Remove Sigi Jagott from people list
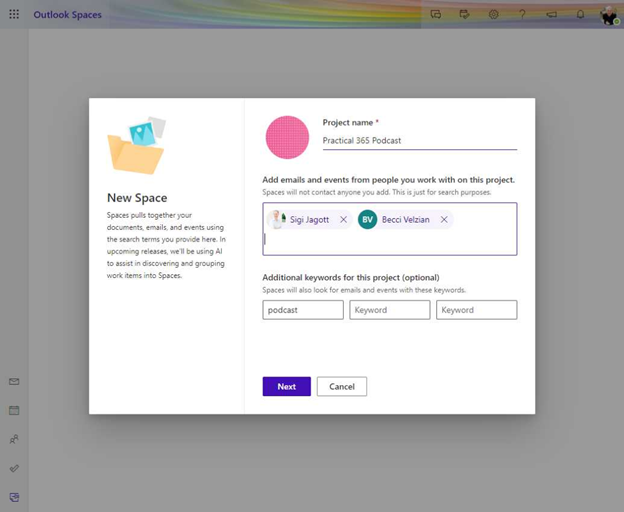The width and height of the screenshot is (624, 512). (344, 220)
